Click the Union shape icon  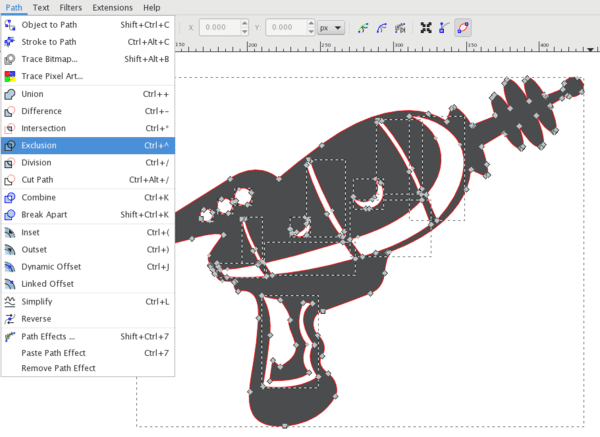click(10, 94)
